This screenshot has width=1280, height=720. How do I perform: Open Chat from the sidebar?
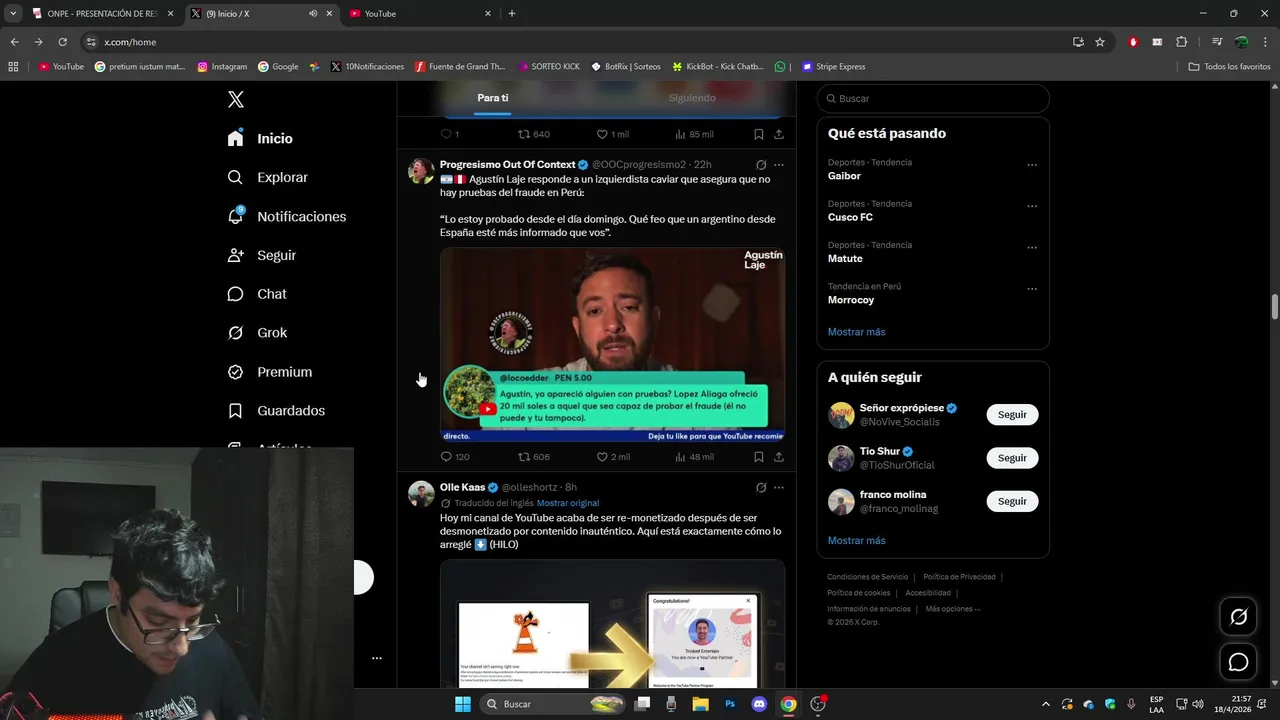(x=257, y=294)
